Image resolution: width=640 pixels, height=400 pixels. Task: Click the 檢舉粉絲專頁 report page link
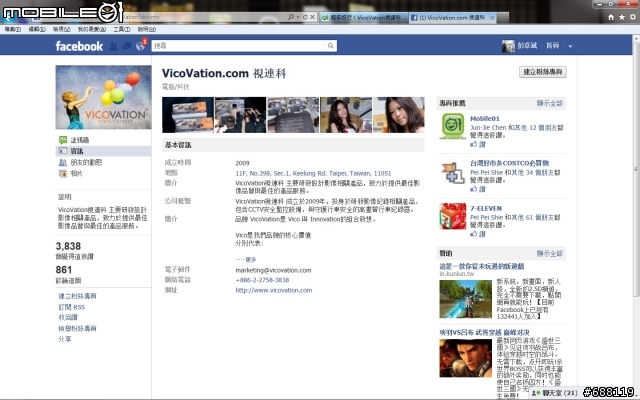click(78, 328)
